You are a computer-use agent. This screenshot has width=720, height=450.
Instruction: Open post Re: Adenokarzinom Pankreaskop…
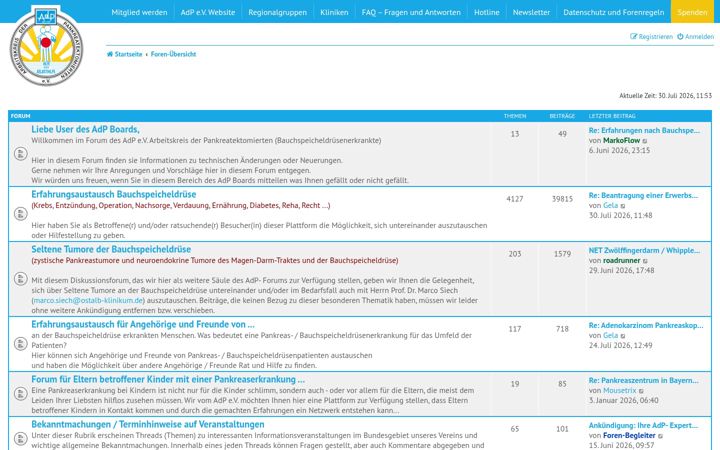coord(646,325)
